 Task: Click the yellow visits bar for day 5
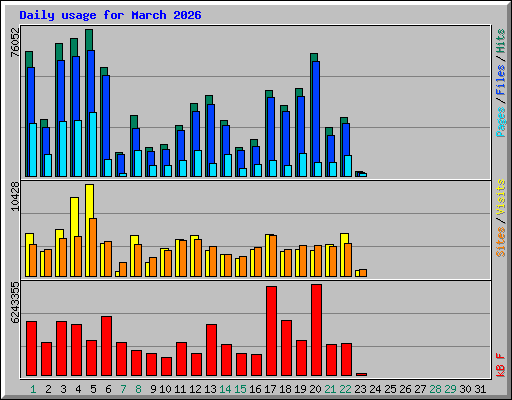tap(89, 230)
